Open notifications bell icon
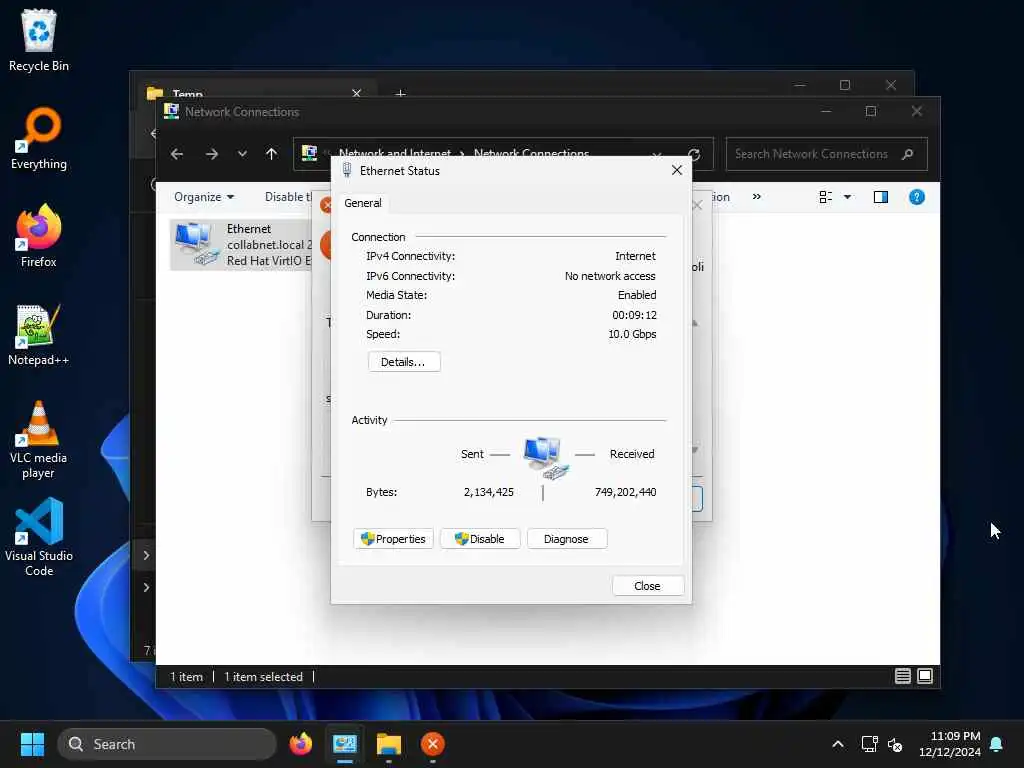Screen dimensions: 1024x768 coord(997,744)
